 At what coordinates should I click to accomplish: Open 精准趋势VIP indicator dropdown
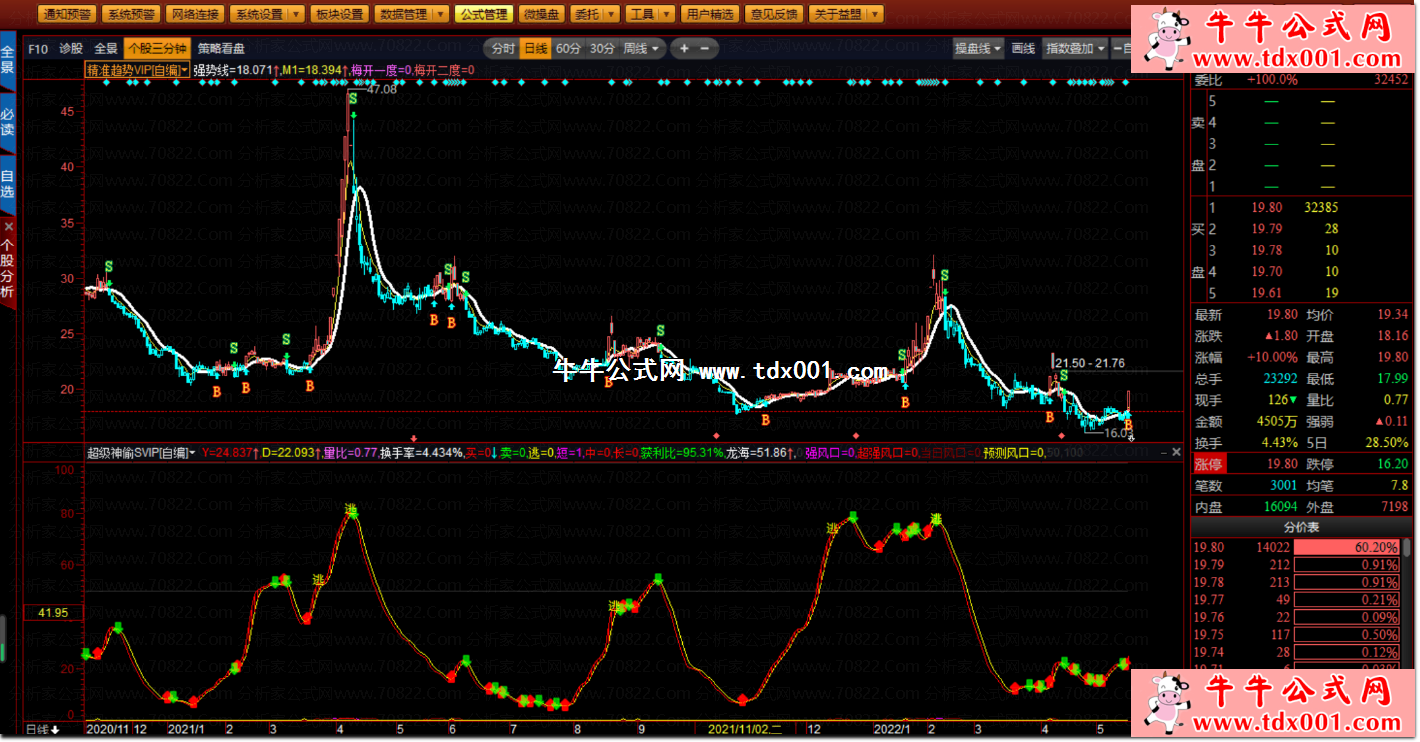click(x=138, y=70)
